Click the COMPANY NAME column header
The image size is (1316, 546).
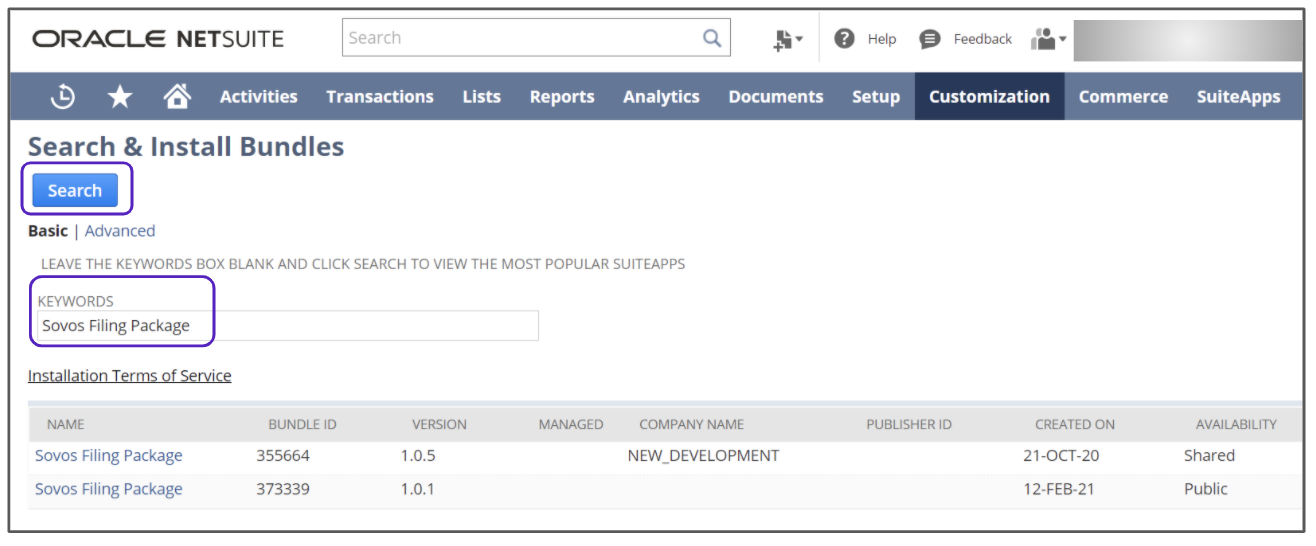pyautogui.click(x=692, y=424)
